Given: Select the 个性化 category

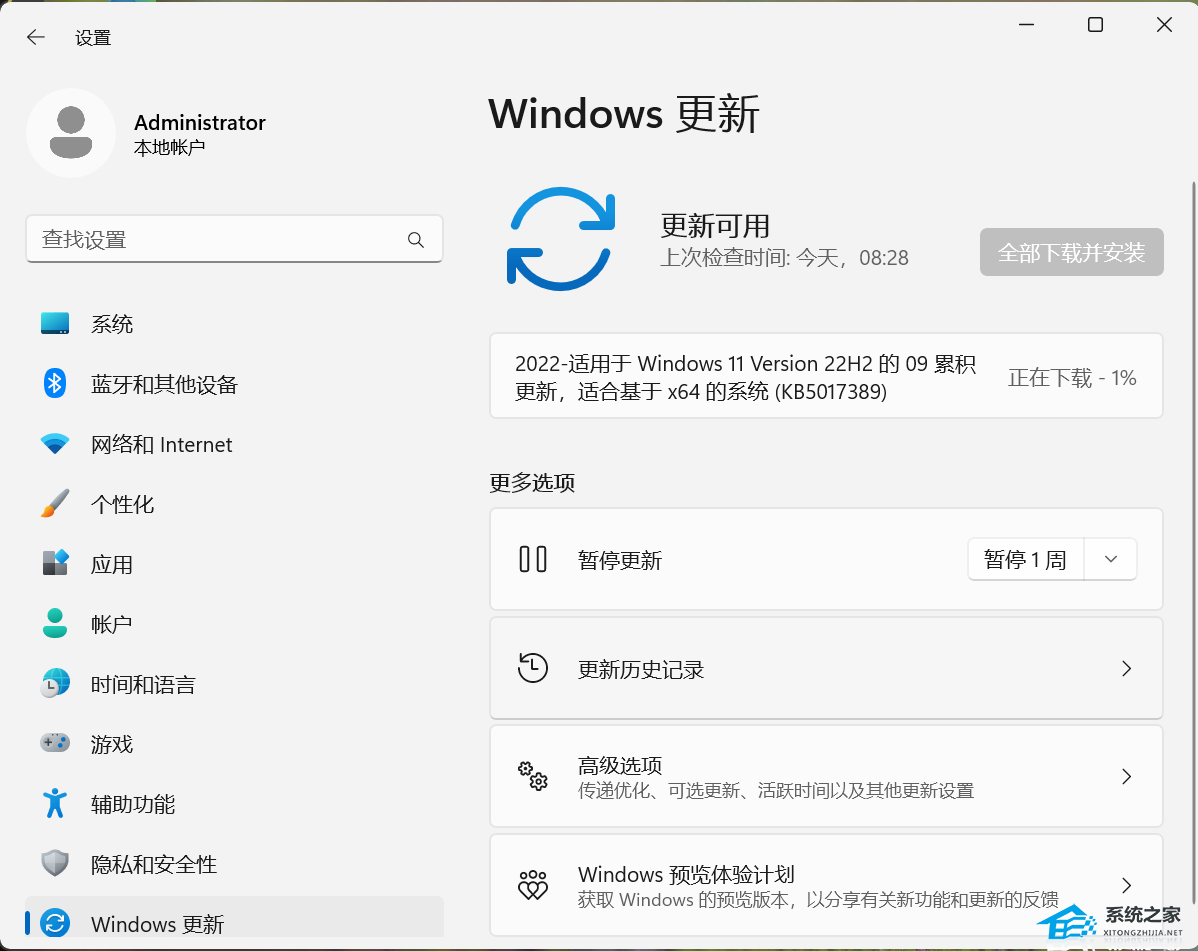Looking at the screenshot, I should [235, 503].
